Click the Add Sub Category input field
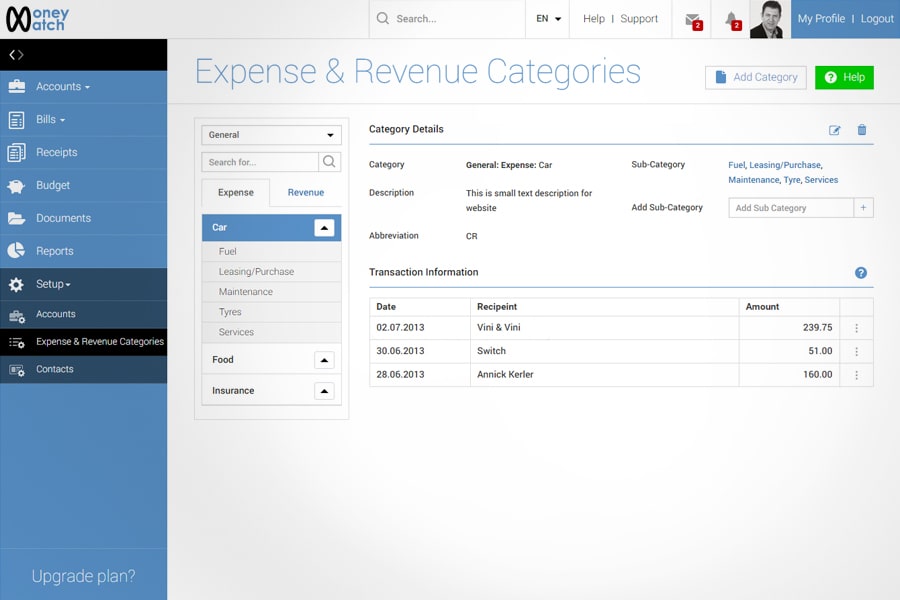 pos(791,208)
